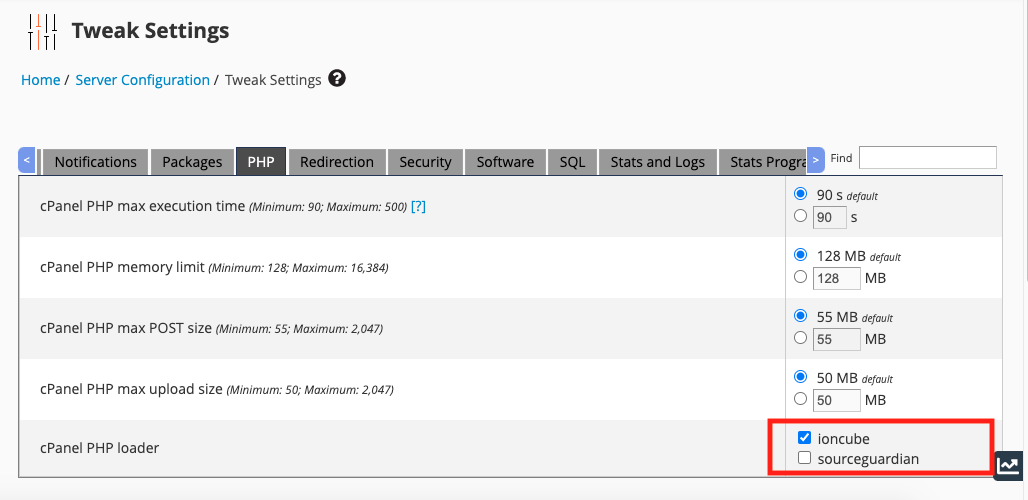The image size is (1028, 500).
Task: Click the [?] help link for max execution time
Action: click(418, 207)
